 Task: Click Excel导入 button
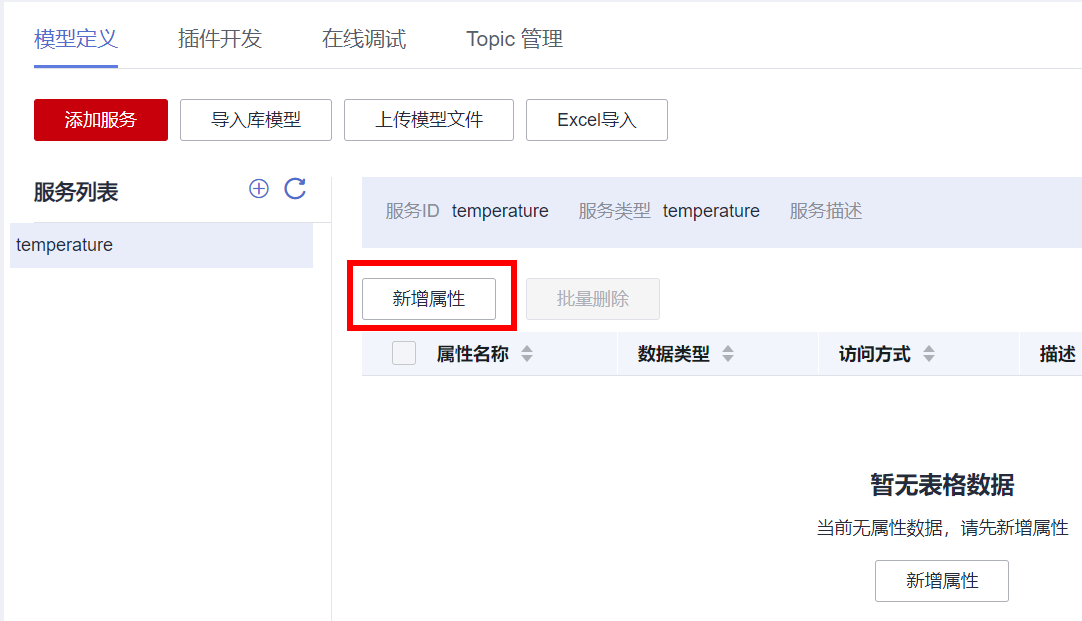pyautogui.click(x=597, y=120)
